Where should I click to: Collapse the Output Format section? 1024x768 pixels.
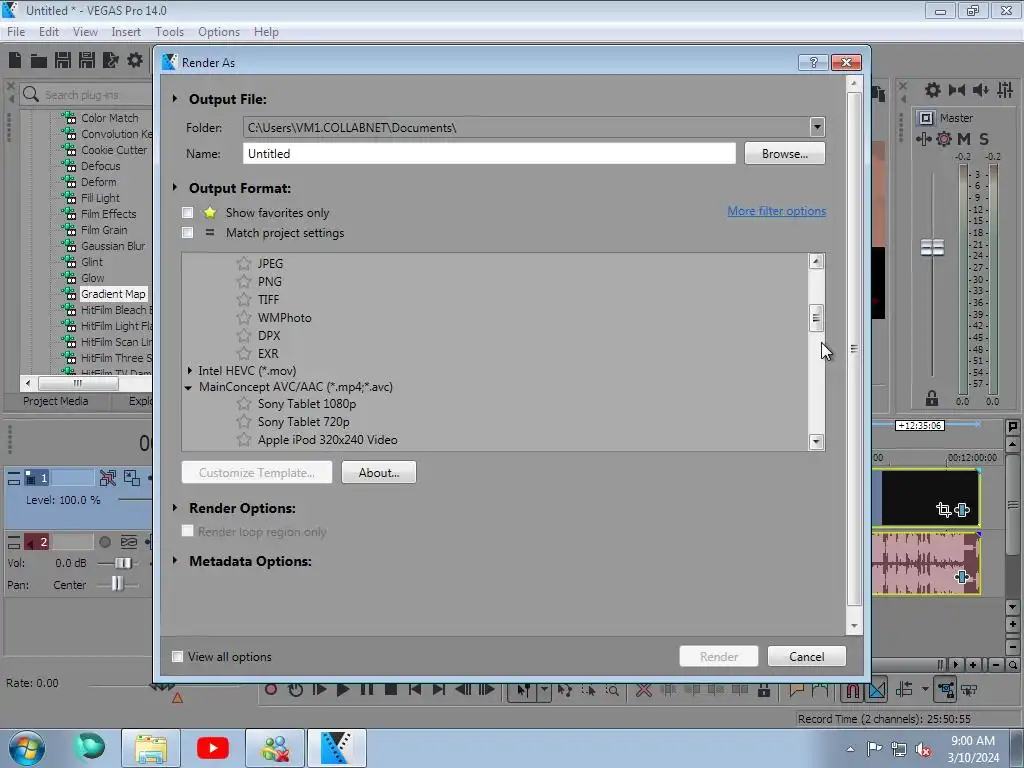coord(174,187)
